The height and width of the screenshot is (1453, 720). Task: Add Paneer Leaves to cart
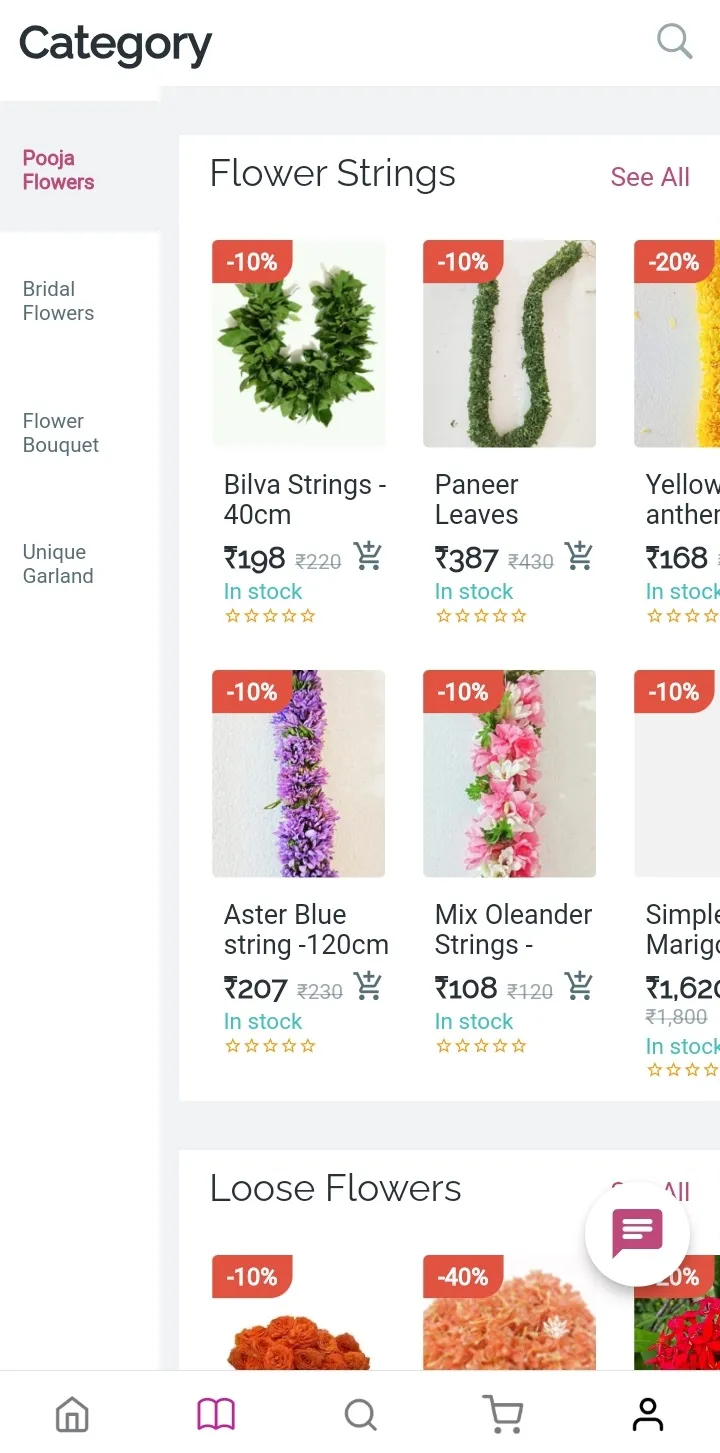pyautogui.click(x=579, y=556)
